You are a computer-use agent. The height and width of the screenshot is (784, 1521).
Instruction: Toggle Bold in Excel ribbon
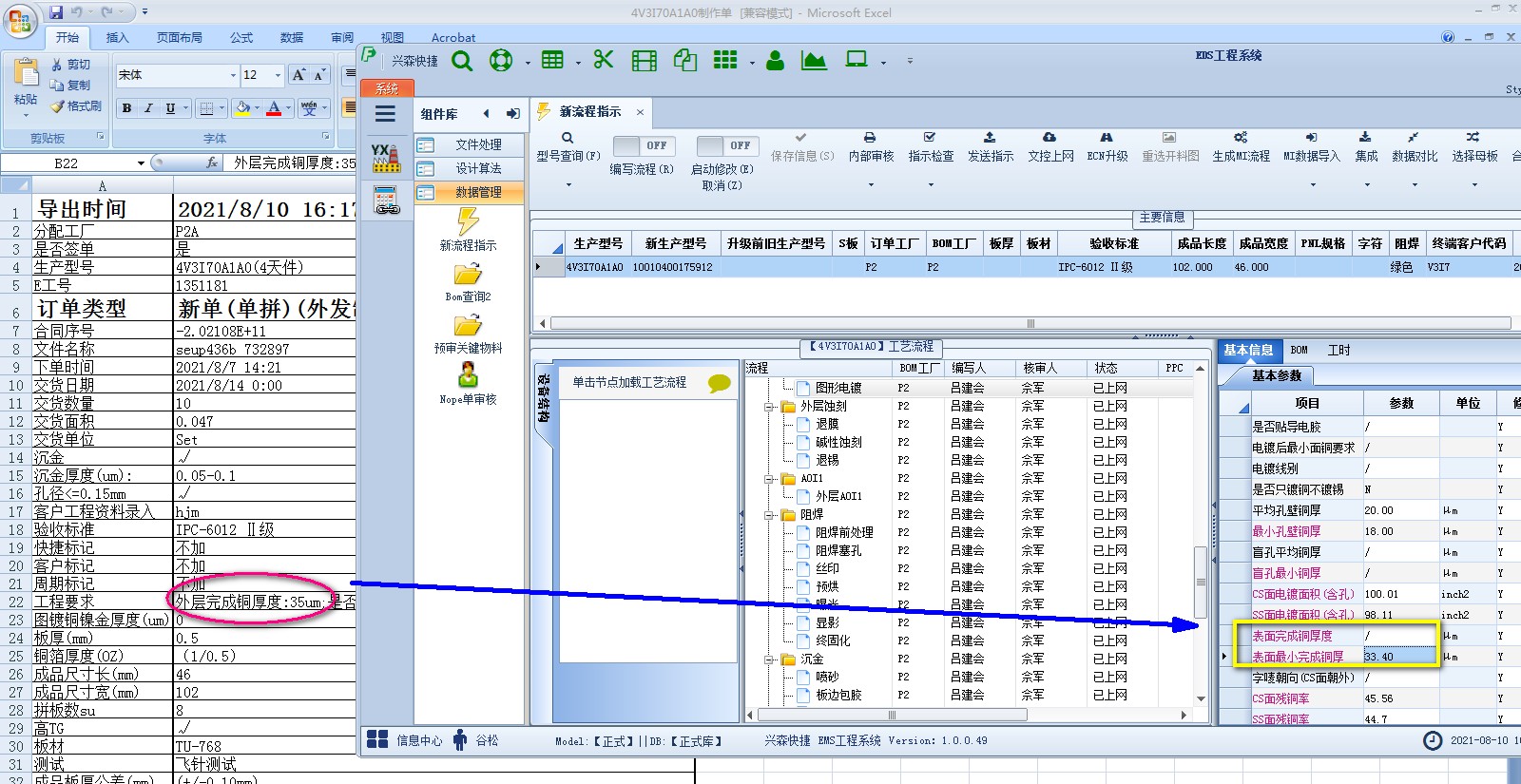126,108
